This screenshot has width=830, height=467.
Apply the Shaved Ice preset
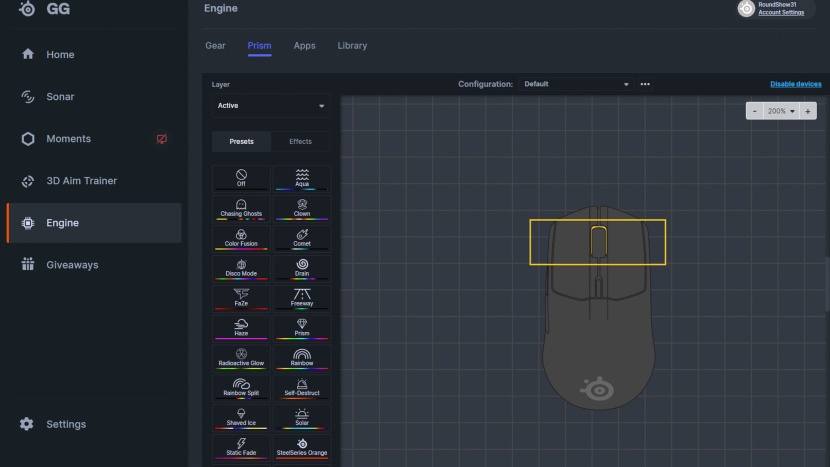pos(241,417)
